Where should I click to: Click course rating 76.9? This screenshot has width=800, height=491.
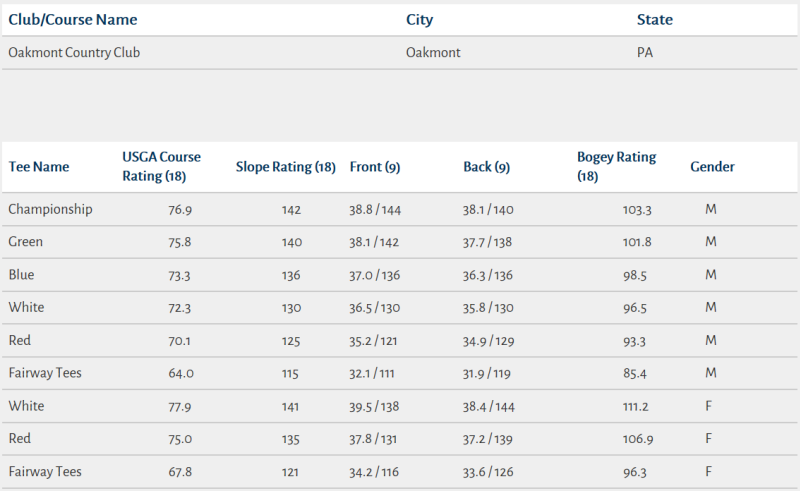point(180,210)
